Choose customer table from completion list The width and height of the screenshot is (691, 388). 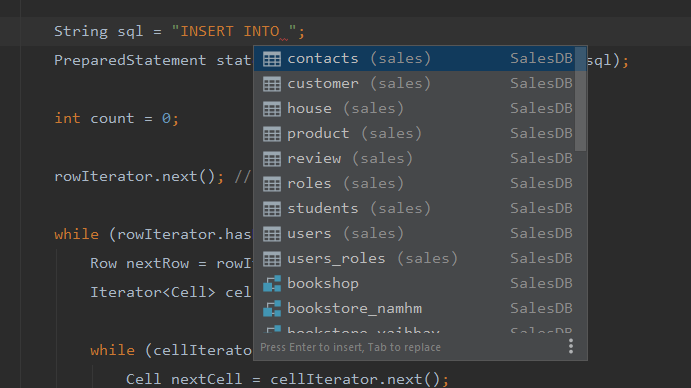tap(414, 83)
